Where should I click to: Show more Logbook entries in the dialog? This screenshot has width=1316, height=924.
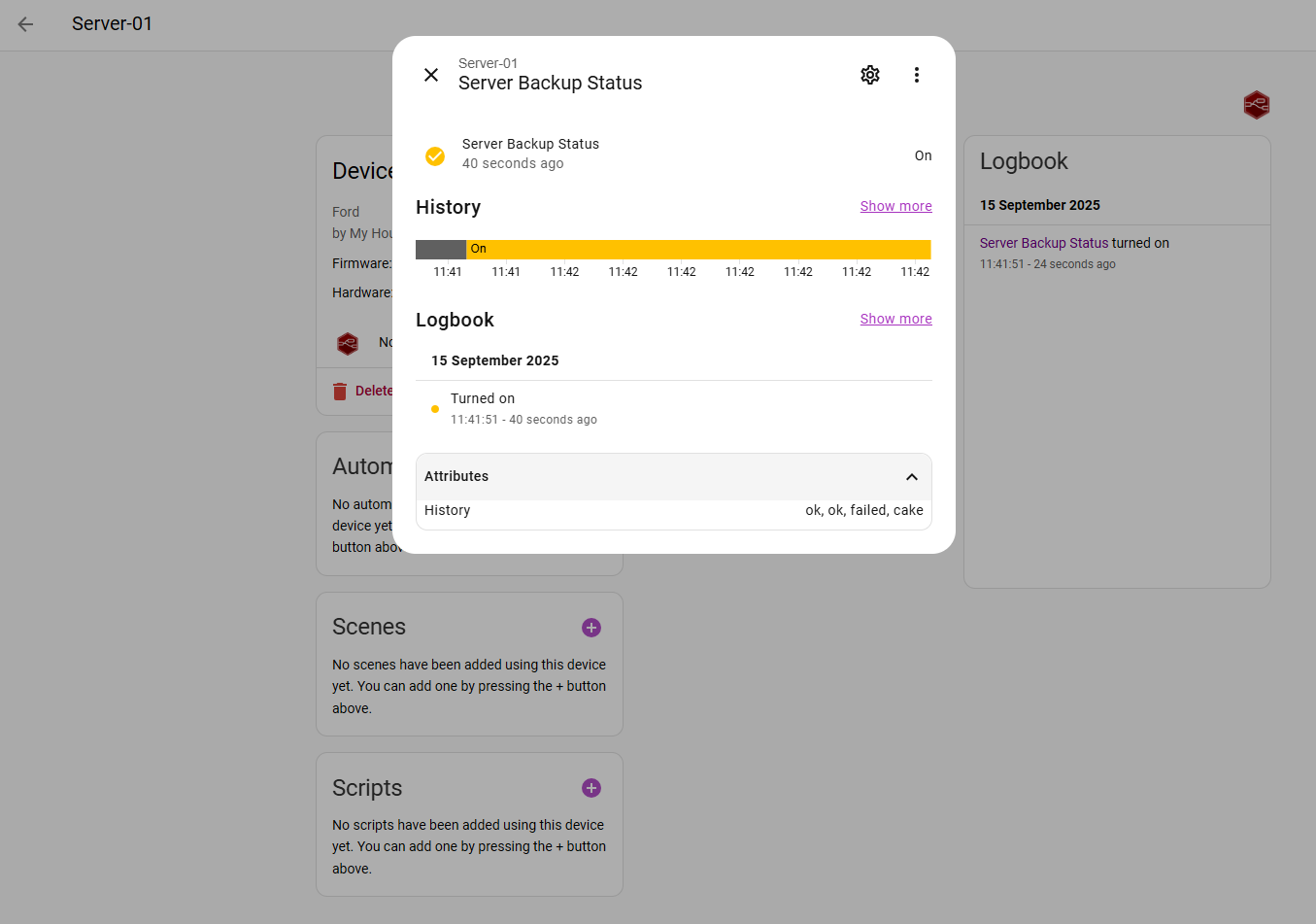pos(895,319)
